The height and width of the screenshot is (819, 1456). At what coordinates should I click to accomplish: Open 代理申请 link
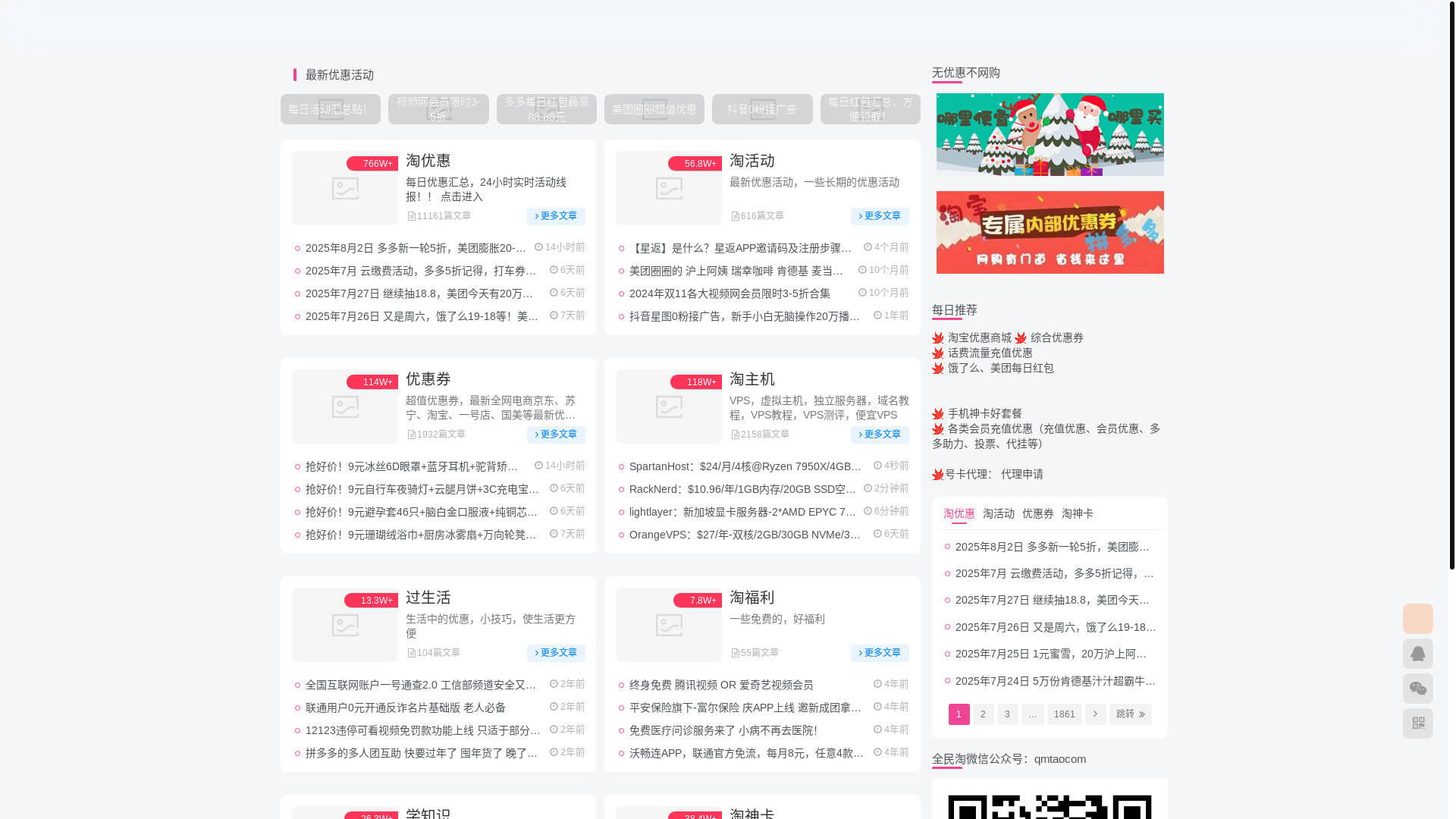coord(1021,474)
